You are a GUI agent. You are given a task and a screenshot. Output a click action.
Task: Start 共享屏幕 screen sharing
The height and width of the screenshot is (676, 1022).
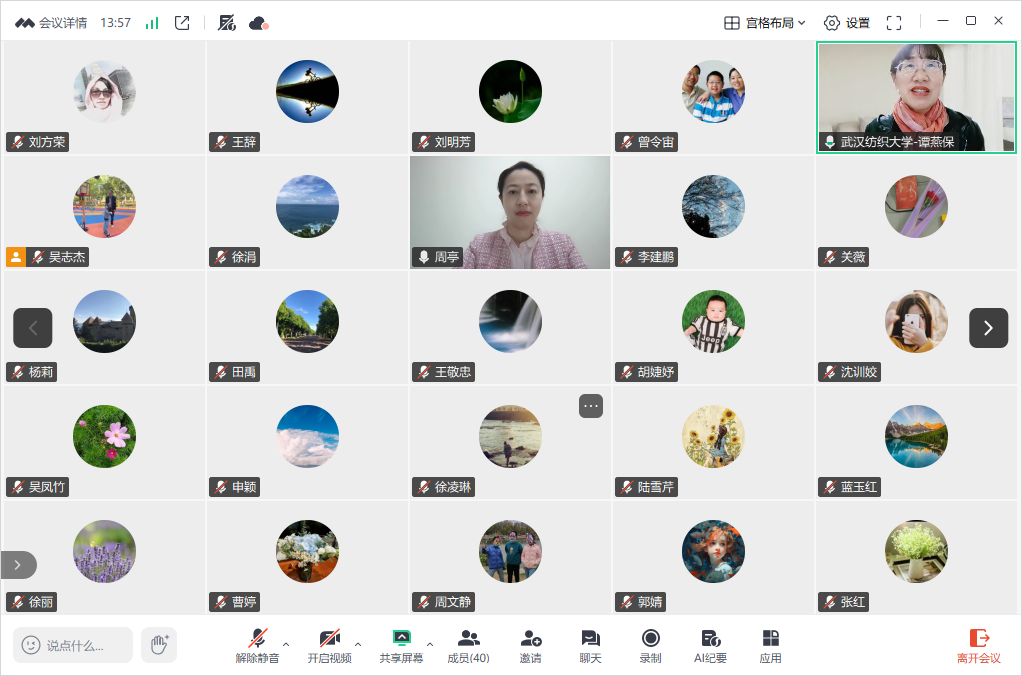click(401, 645)
